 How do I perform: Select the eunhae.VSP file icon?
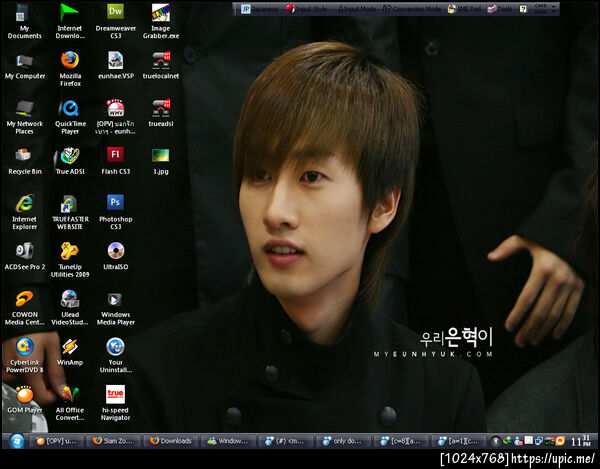(116, 66)
